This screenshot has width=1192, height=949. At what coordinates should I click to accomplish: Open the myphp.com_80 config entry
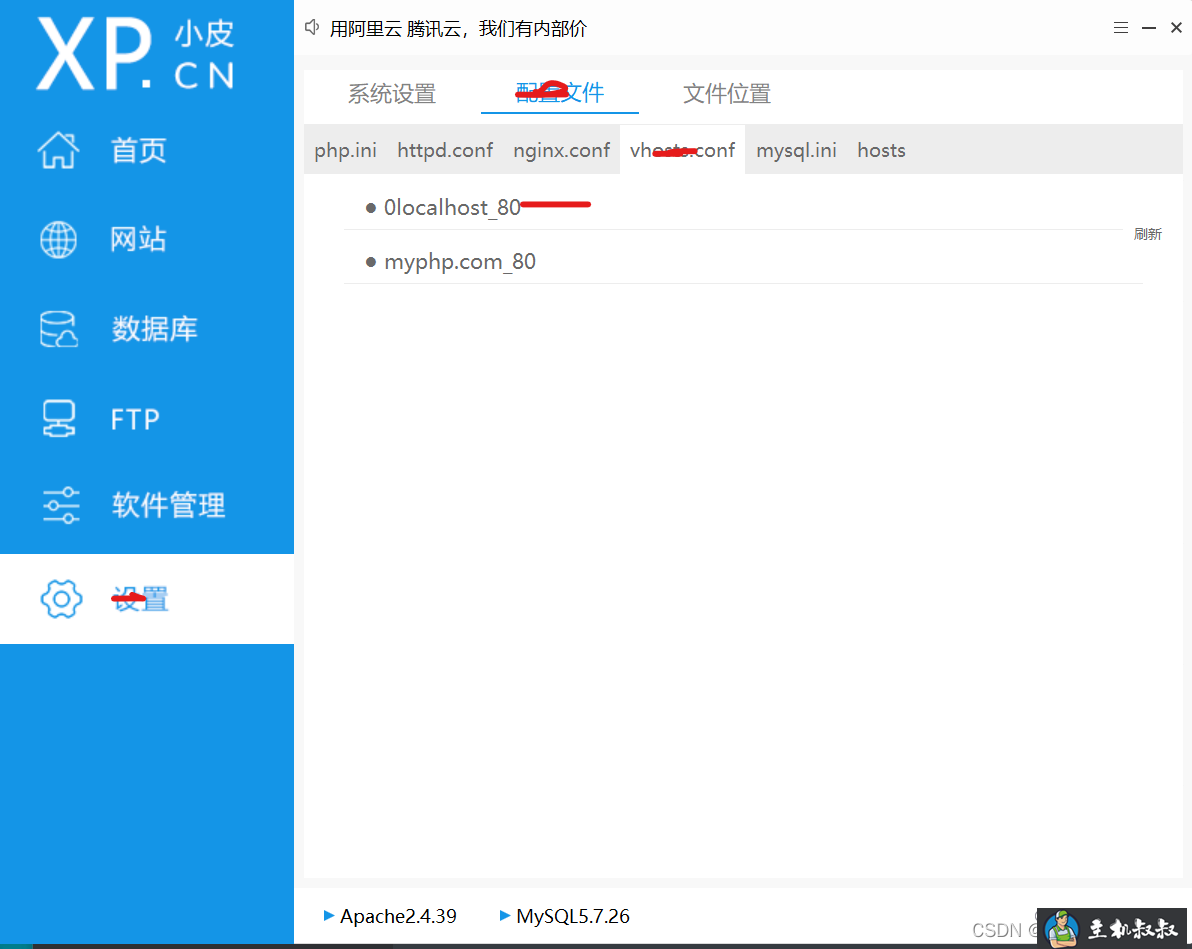coord(459,262)
